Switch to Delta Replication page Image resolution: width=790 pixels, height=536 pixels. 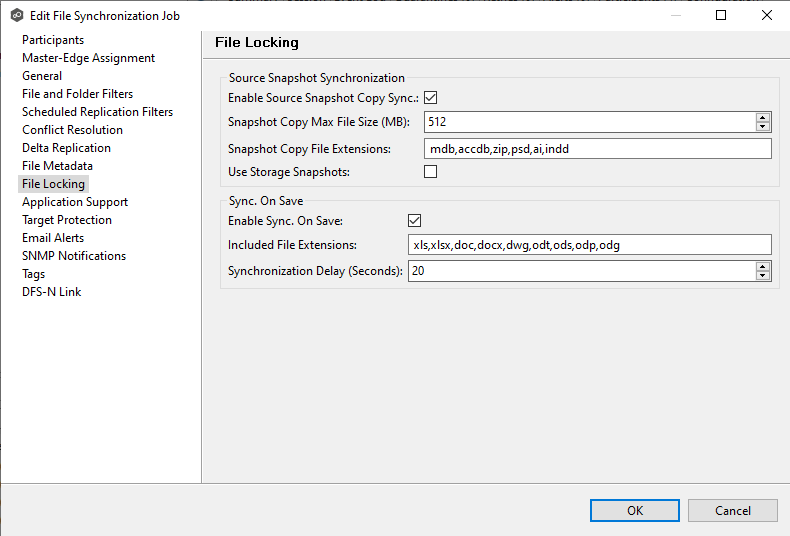(66, 148)
